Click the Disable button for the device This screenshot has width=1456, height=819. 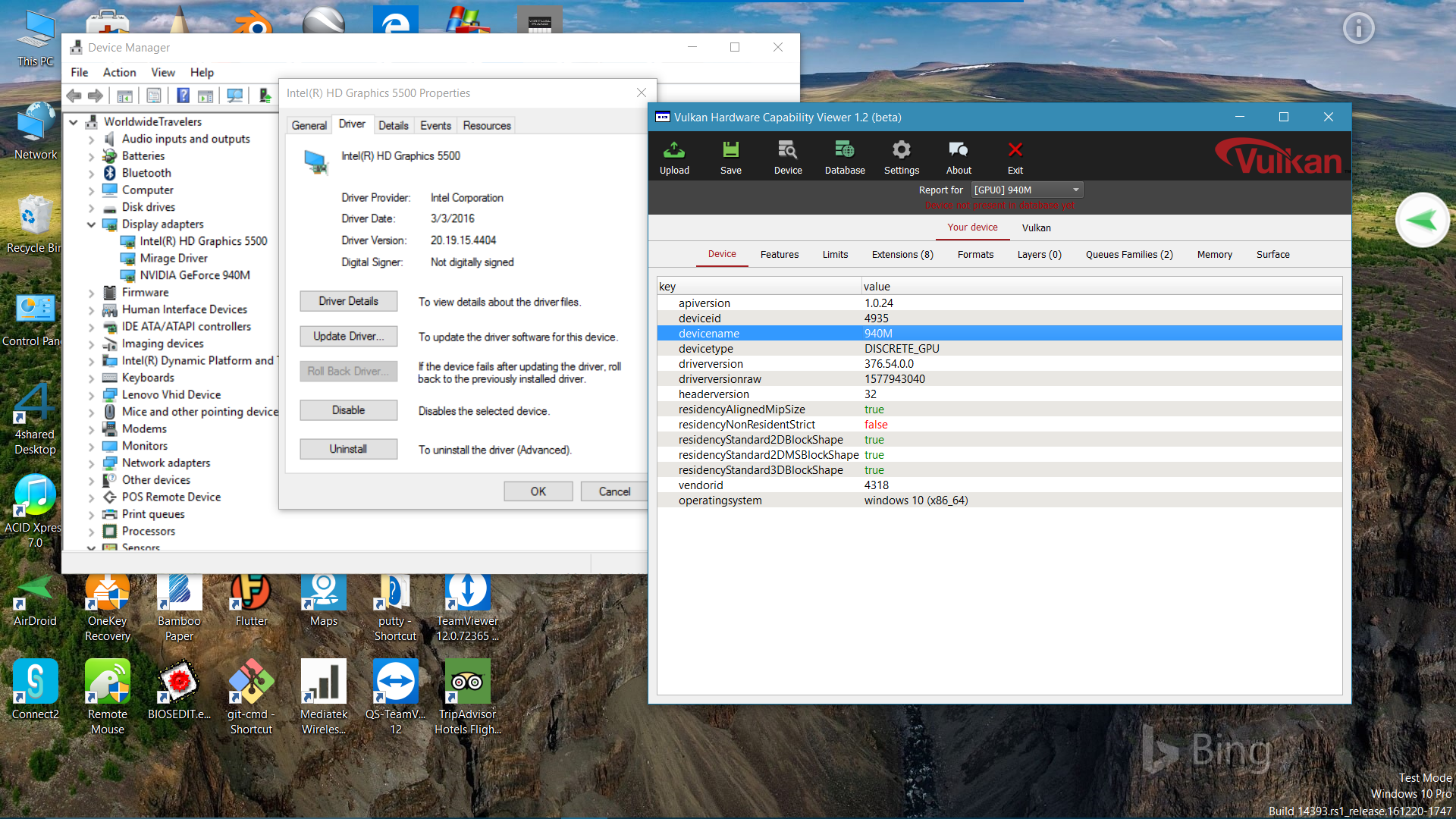tap(347, 410)
